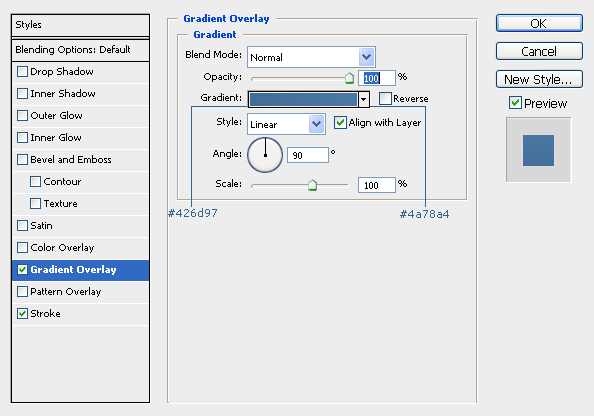Click the Angle value field

(x=308, y=155)
